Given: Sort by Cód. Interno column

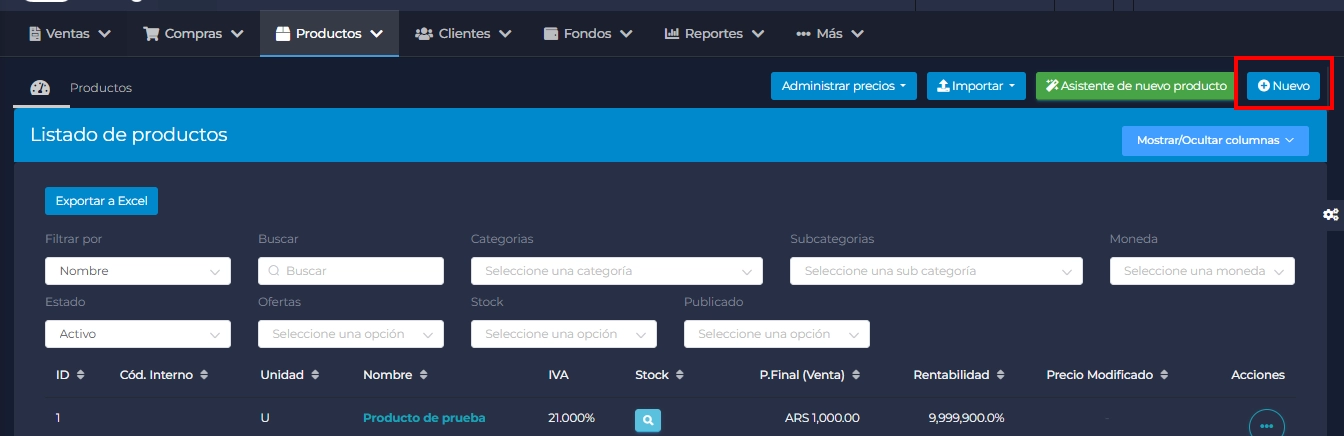Looking at the screenshot, I should pyautogui.click(x=204, y=375).
